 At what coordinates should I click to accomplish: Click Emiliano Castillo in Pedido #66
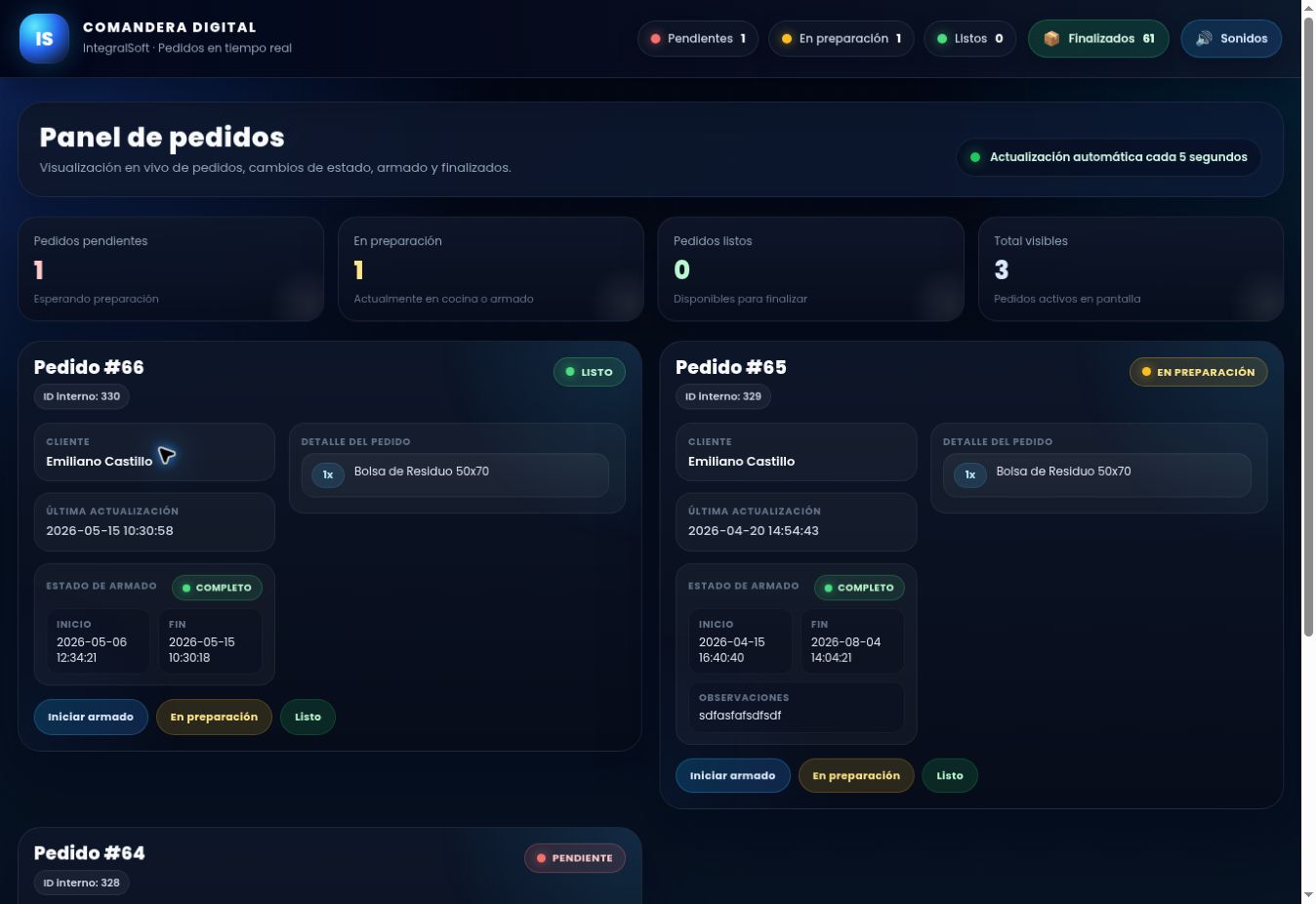[x=100, y=462]
